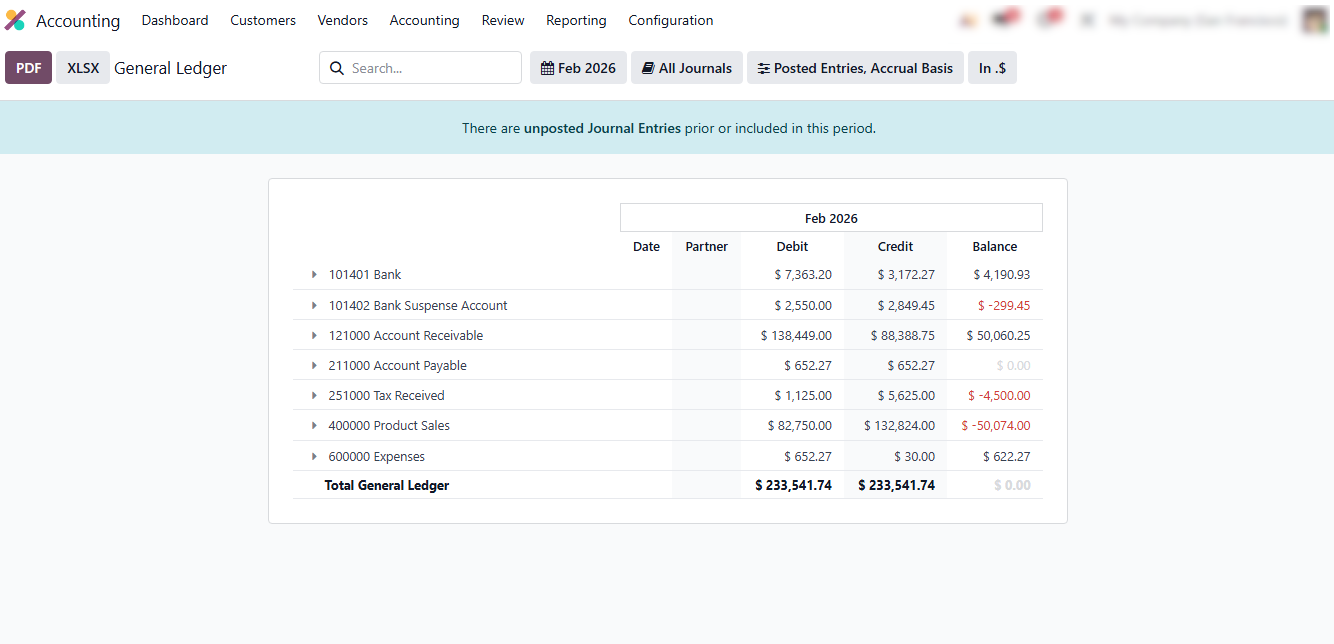
Task: Focus the Search input field
Action: tap(430, 69)
